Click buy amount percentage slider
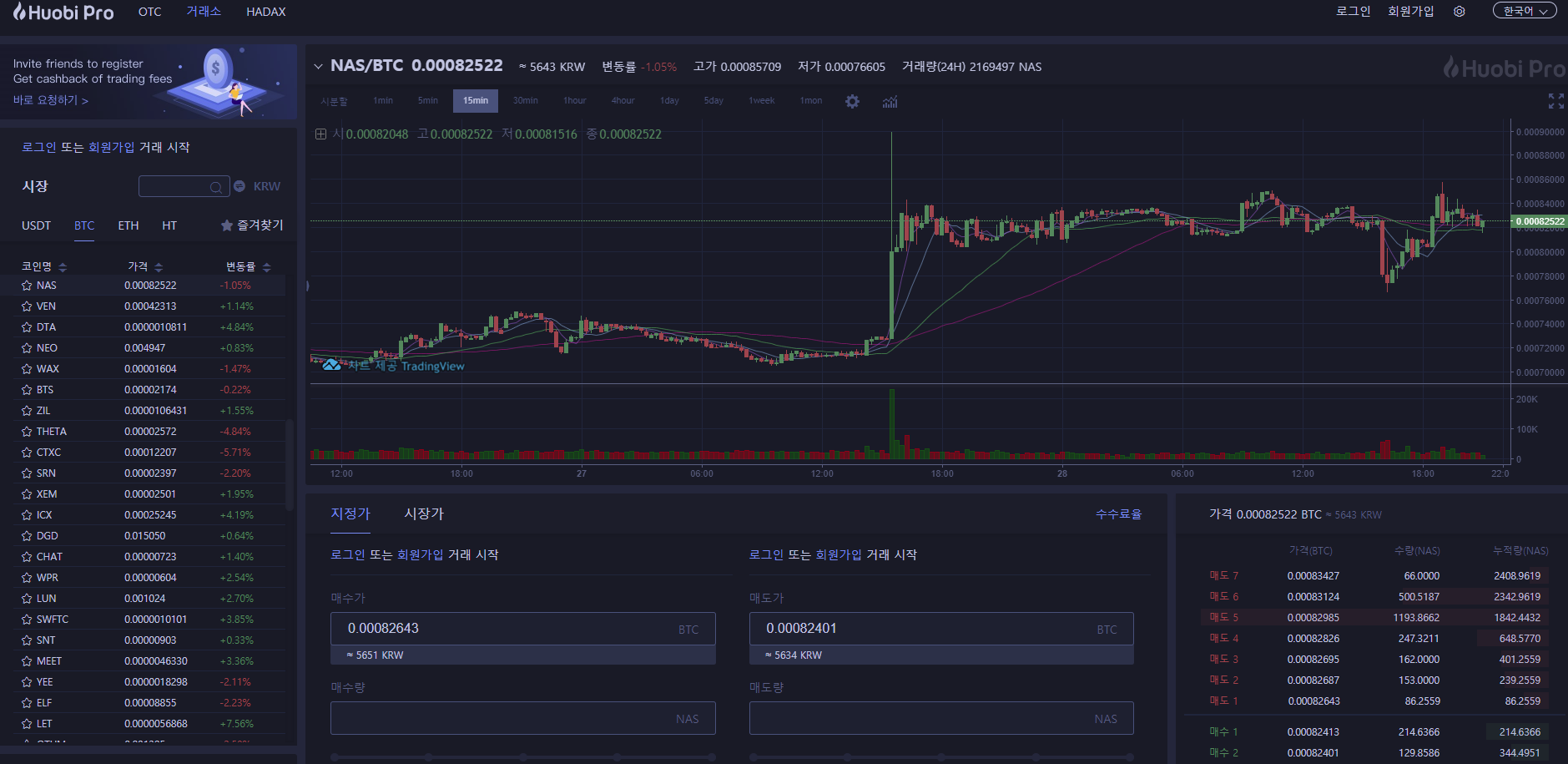Image resolution: width=1568 pixels, height=764 pixels. tap(523, 757)
